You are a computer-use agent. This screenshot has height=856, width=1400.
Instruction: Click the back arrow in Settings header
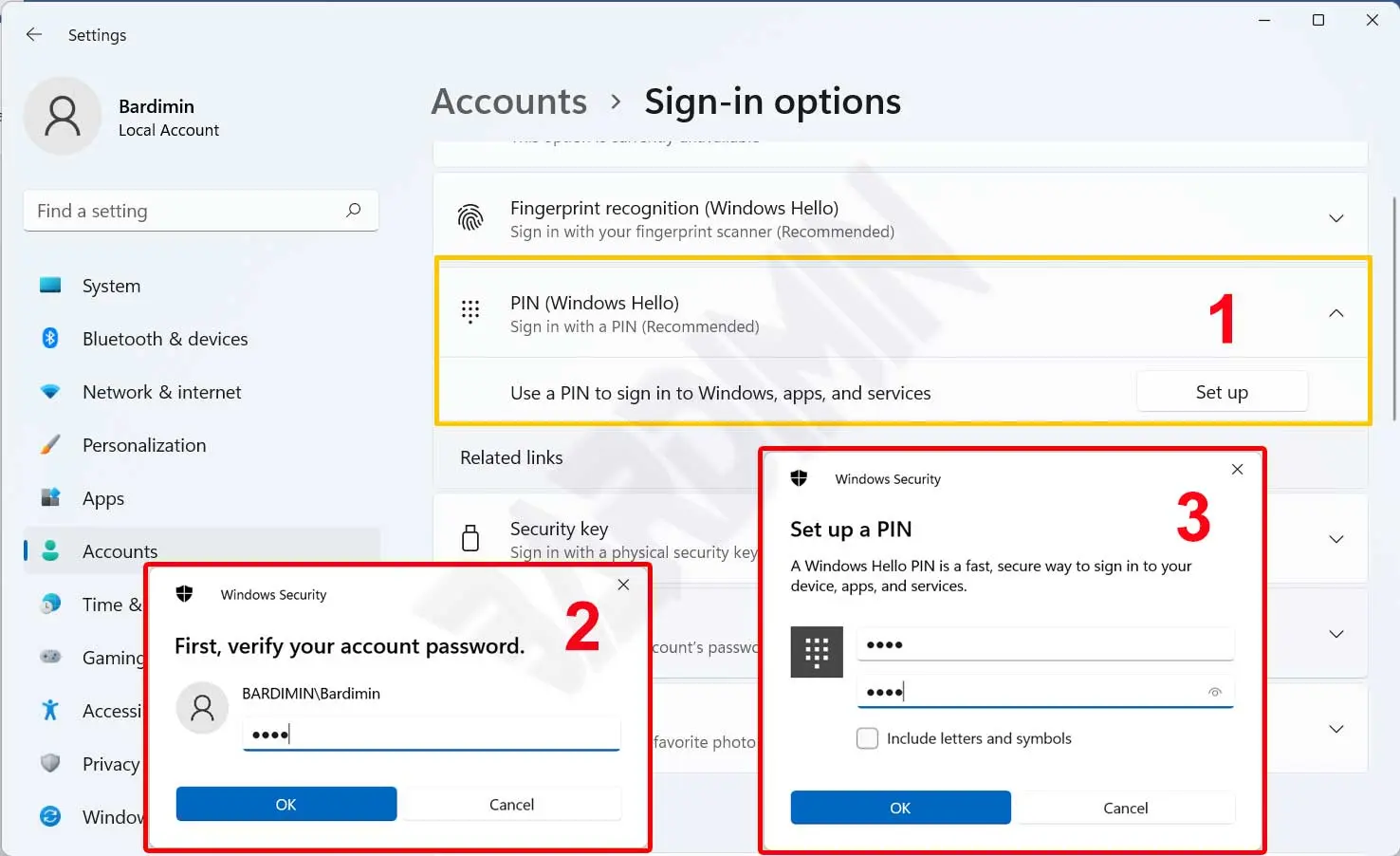34,35
